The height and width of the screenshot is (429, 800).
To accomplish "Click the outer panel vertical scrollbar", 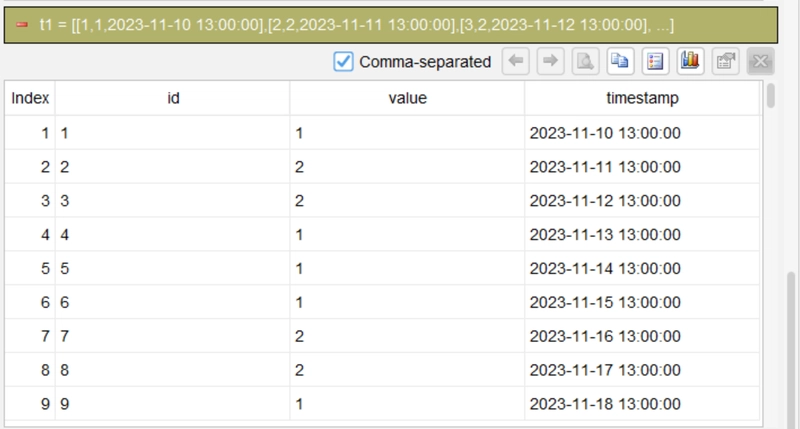I will click(791, 351).
